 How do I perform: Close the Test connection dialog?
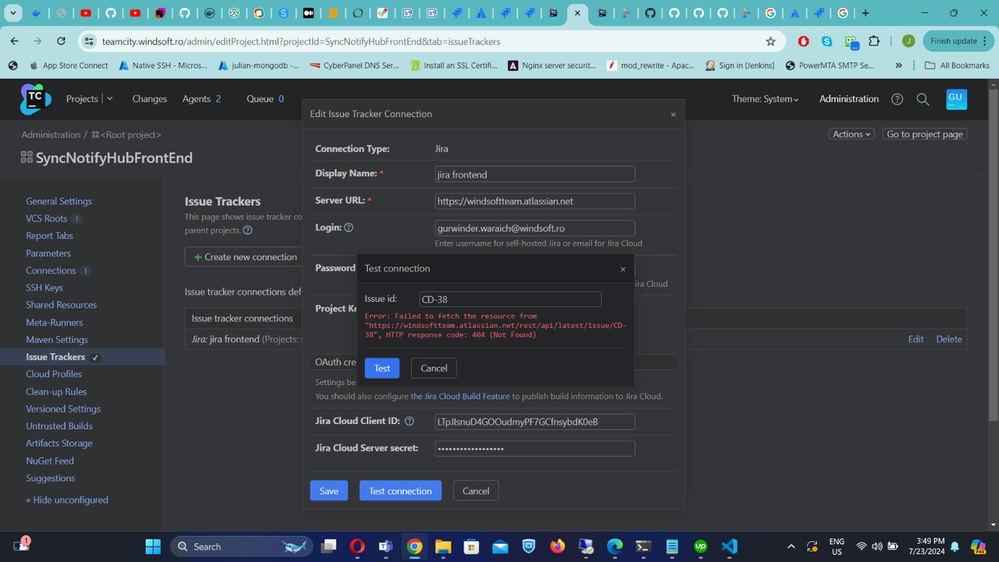622,269
